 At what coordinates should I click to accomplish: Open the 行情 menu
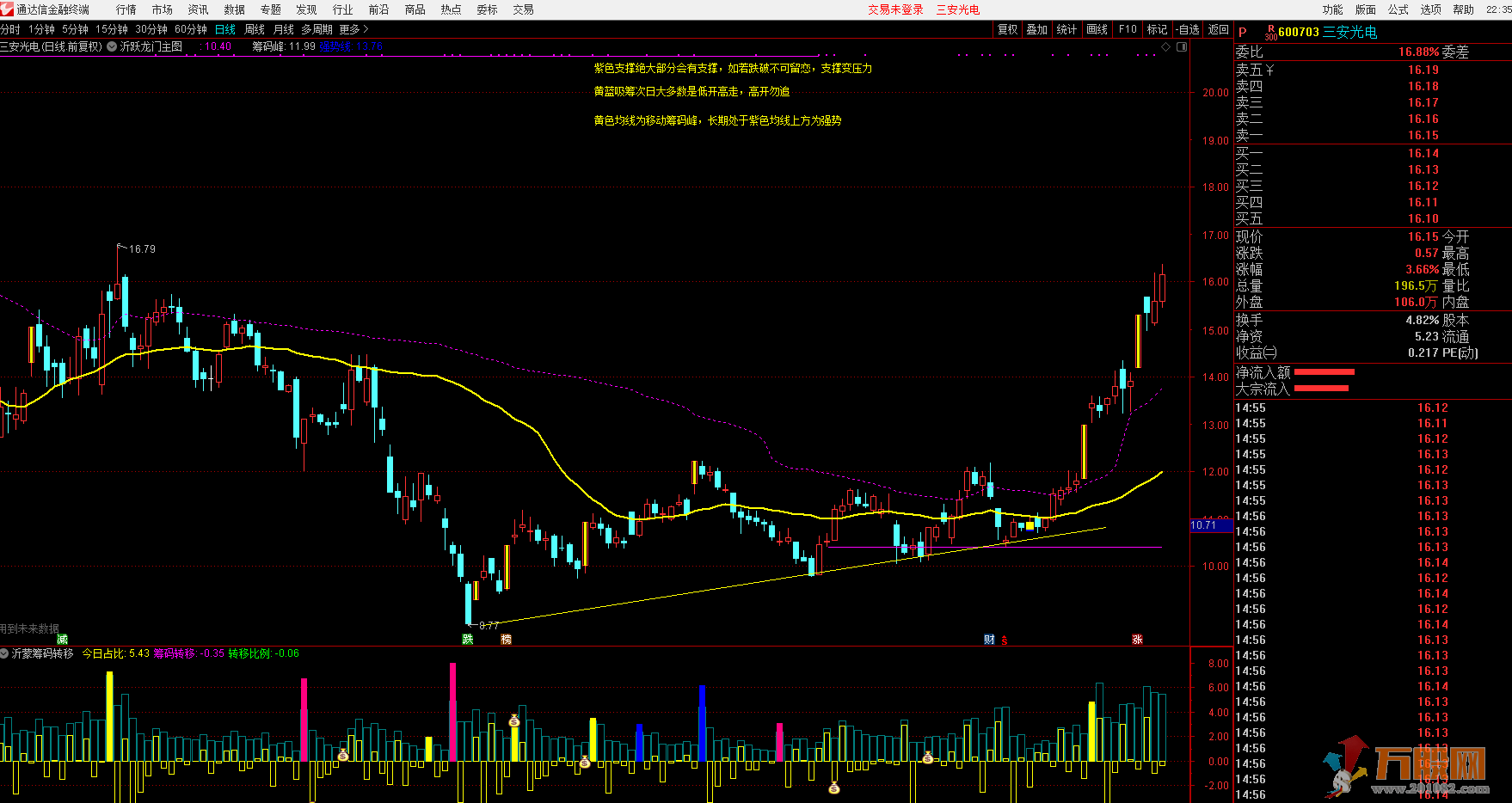tap(126, 9)
